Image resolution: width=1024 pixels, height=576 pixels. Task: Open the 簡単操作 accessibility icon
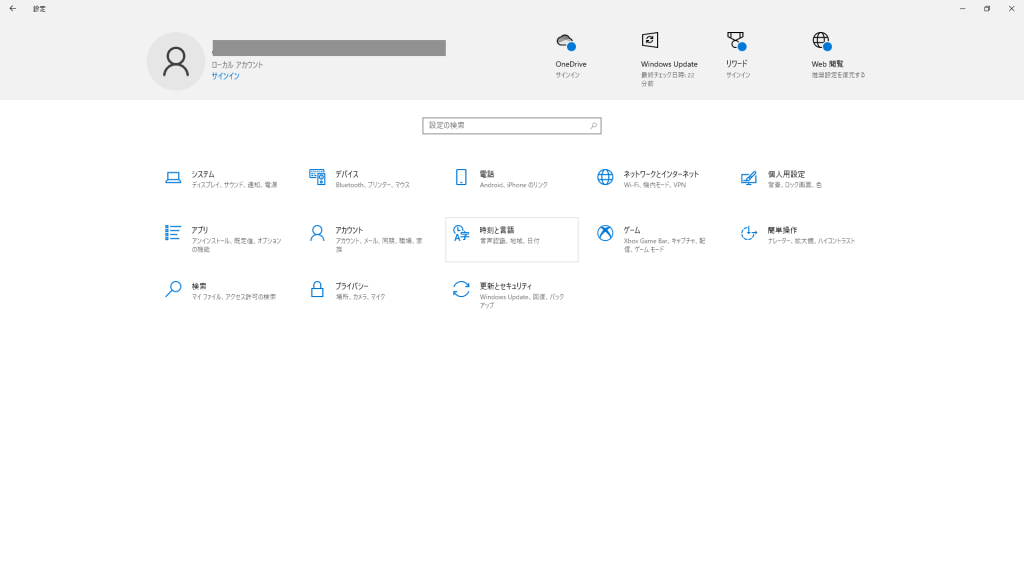click(x=749, y=233)
